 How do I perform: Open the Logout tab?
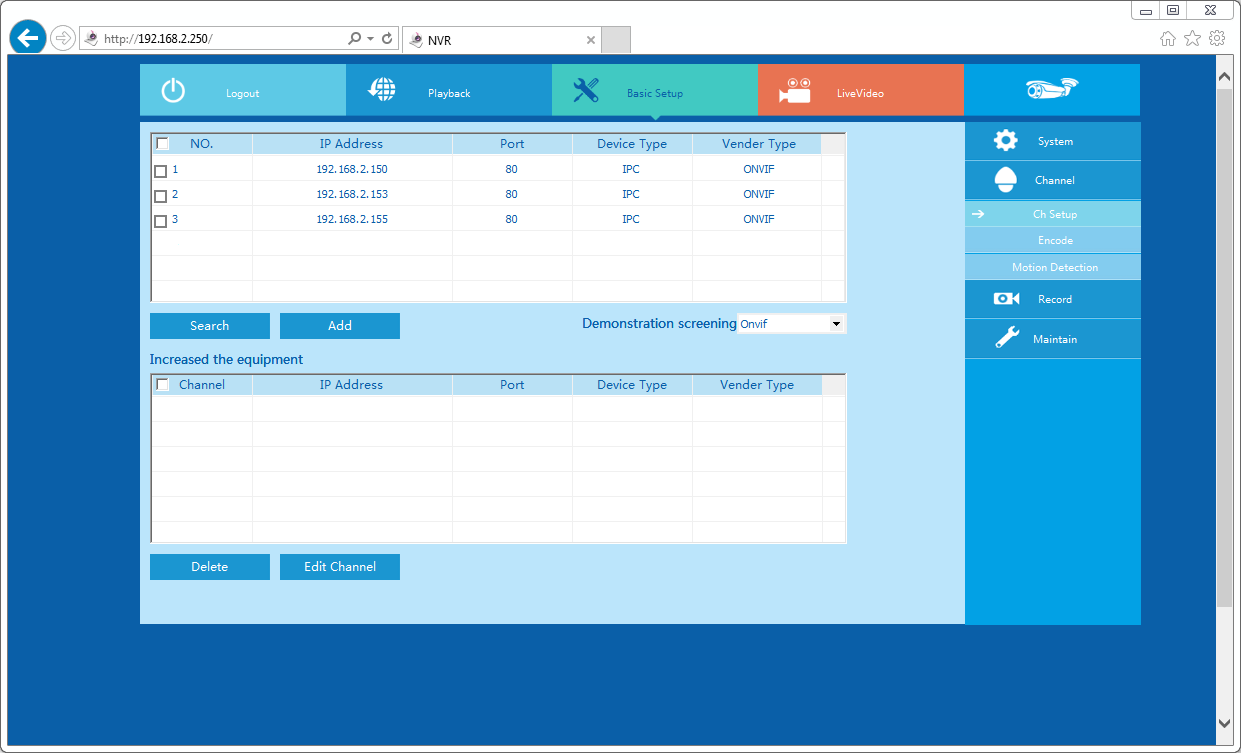coord(243,90)
